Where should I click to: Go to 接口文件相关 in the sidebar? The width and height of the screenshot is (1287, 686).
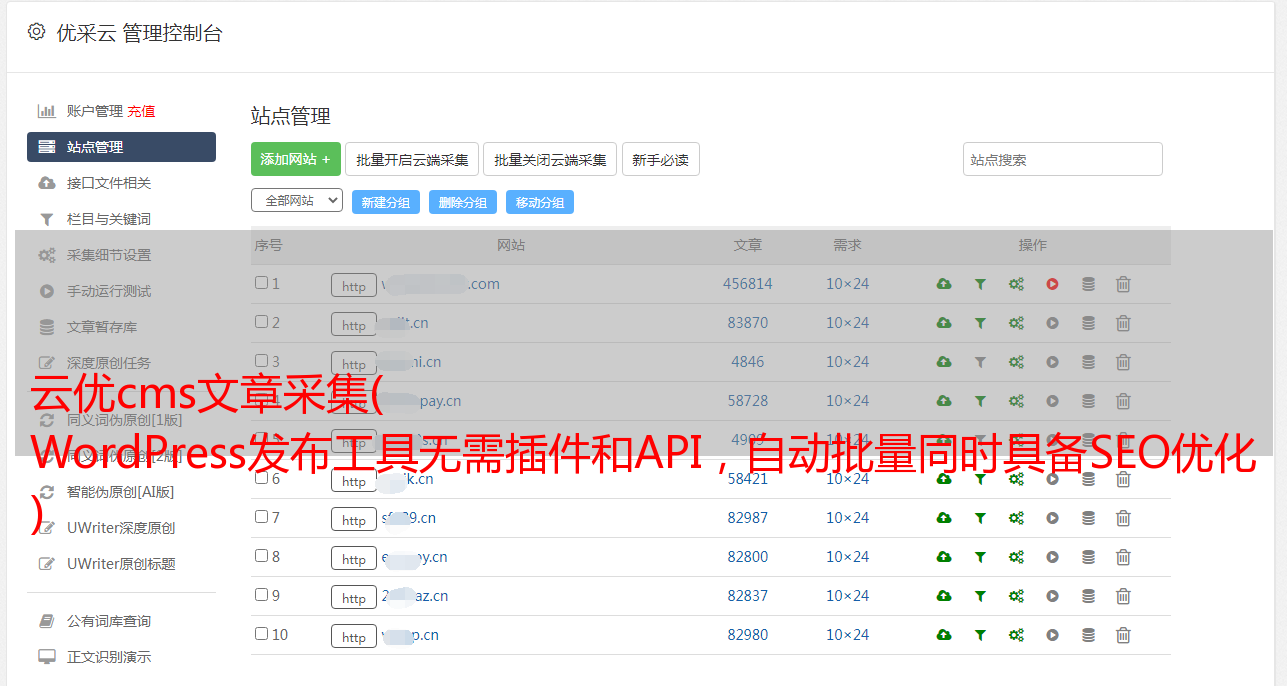tap(109, 183)
